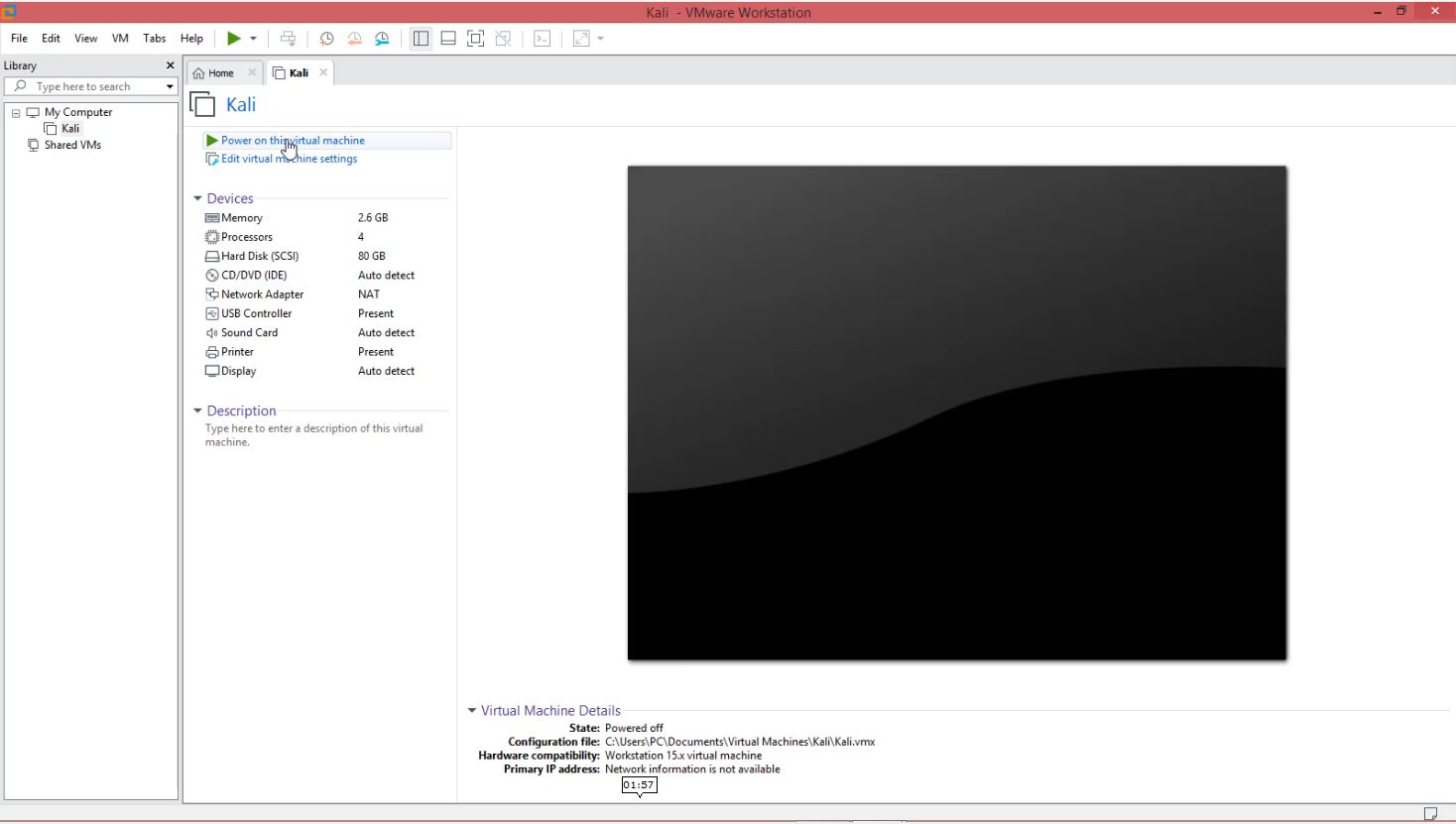Collapse the Devices section
Viewport: 1456px width, 824px height.
pyautogui.click(x=197, y=199)
